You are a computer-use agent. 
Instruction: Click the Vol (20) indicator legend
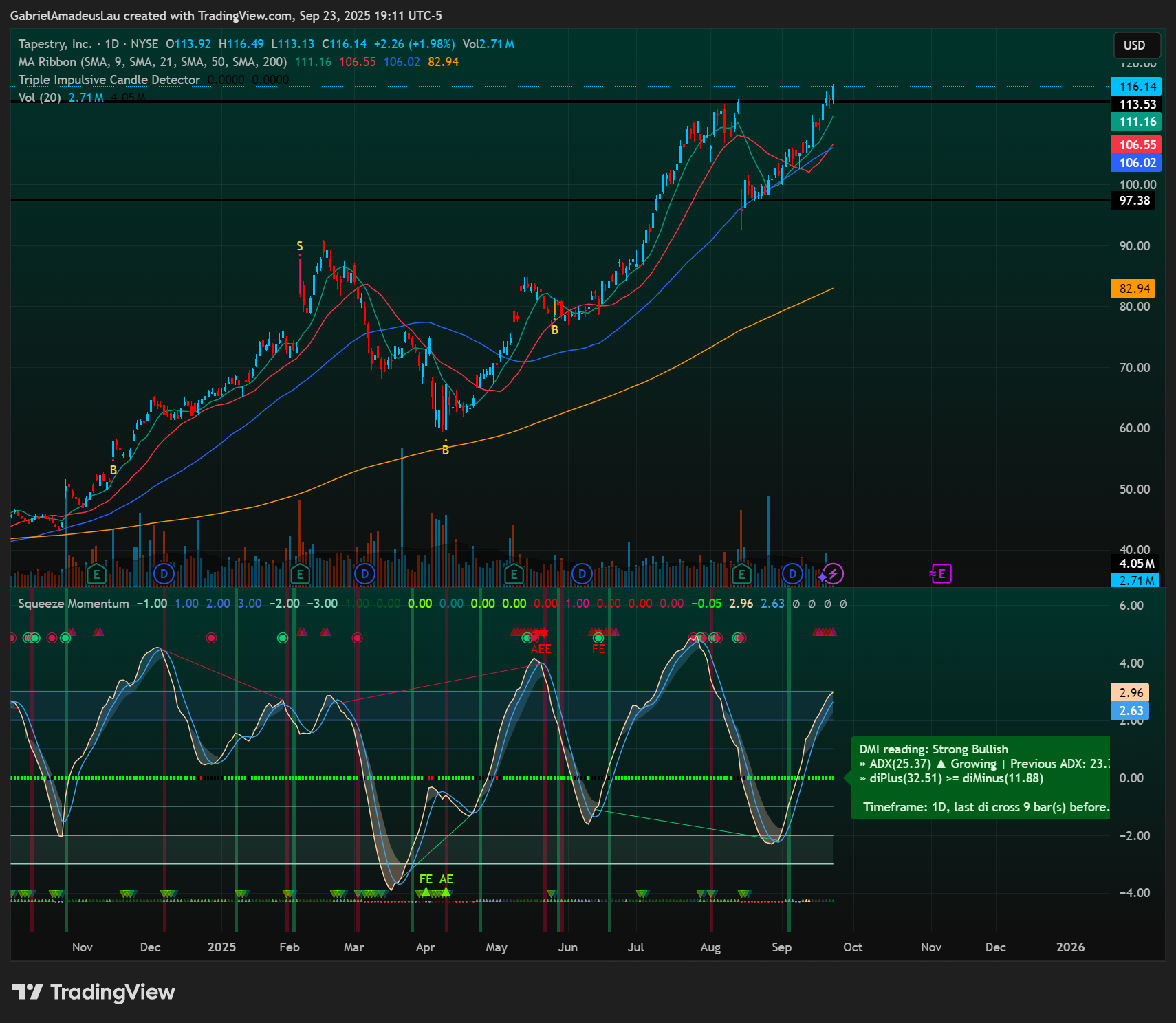(x=40, y=98)
